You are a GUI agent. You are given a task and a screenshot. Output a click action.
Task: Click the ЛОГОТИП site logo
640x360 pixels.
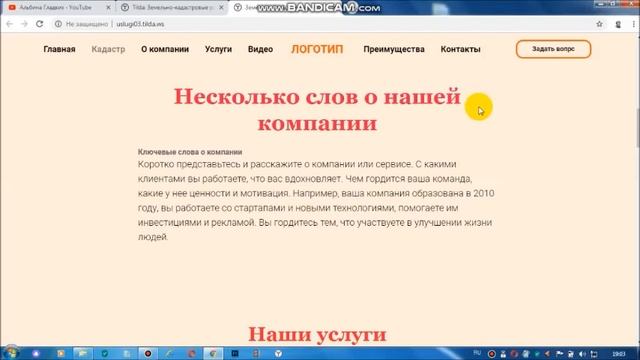(x=317, y=49)
